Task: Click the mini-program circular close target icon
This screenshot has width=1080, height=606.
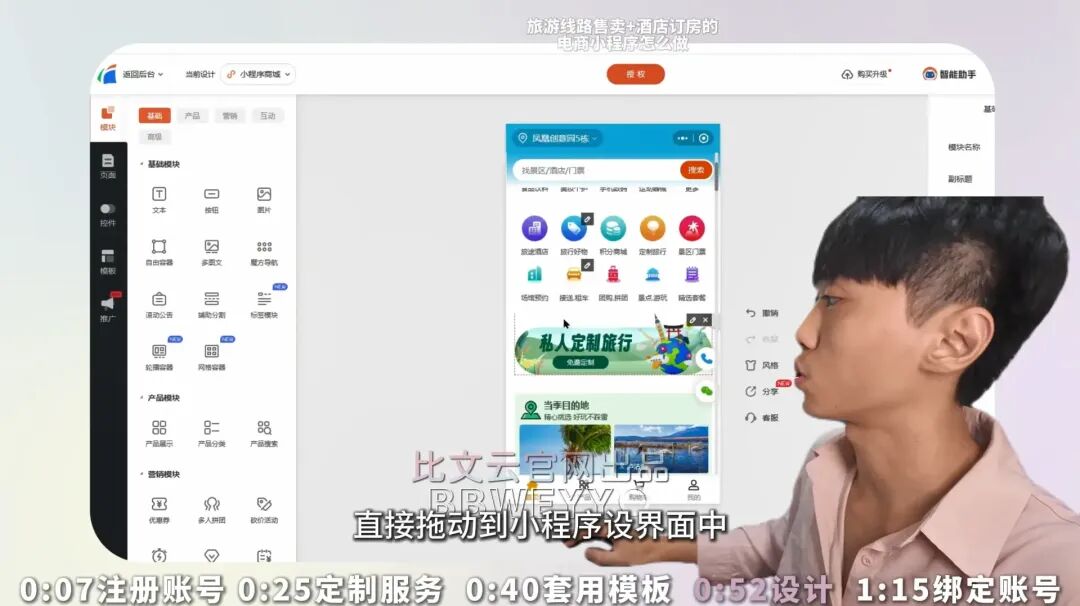Action: pos(703,138)
